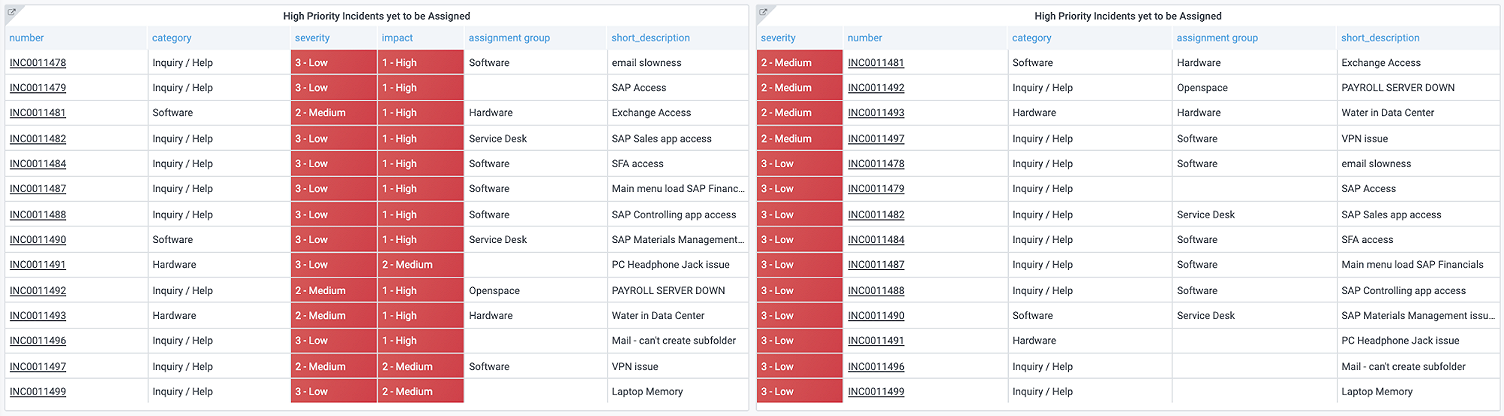Click the red severity cell of INC0011493 in right table
Screen dimensions: 1504x416
pyautogui.click(x=799, y=113)
